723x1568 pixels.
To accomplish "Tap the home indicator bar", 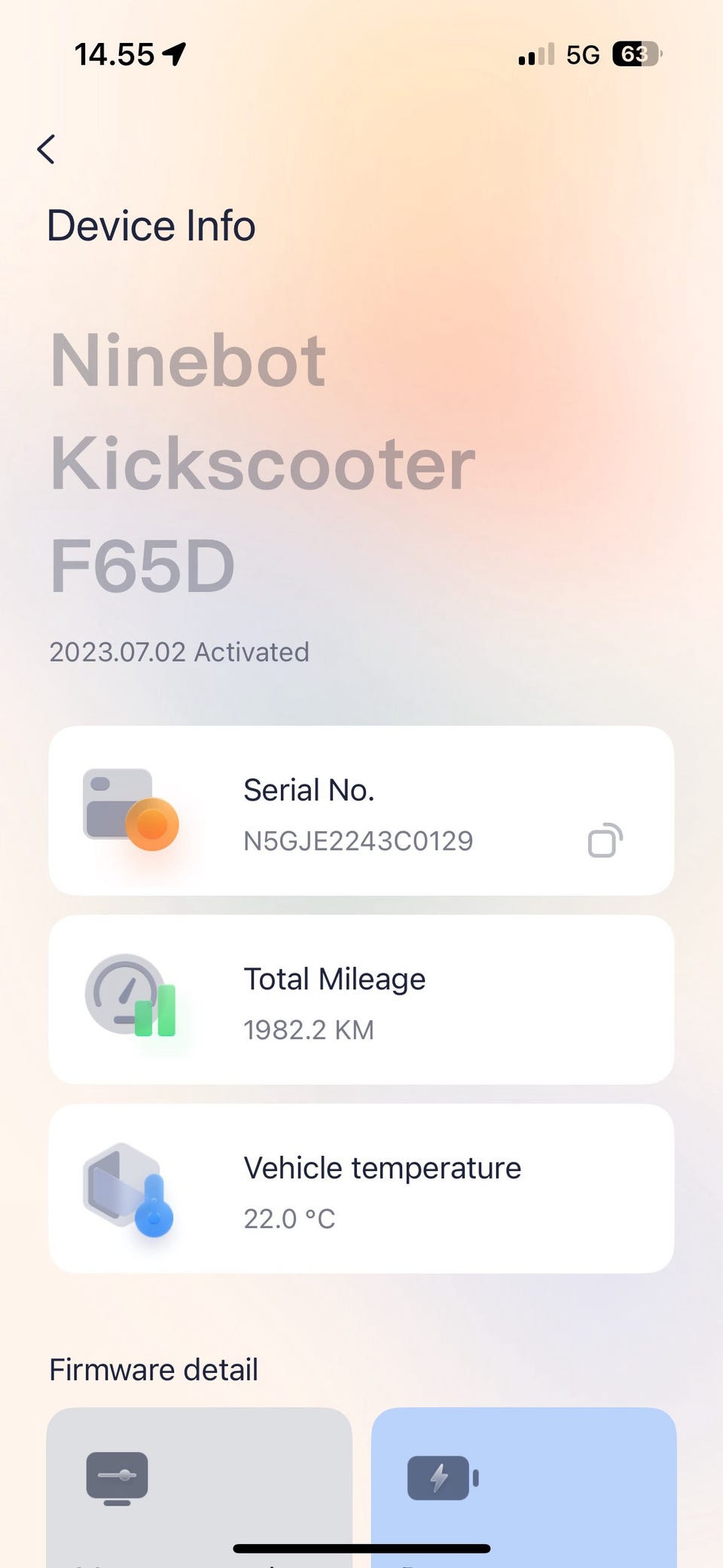I will (x=361, y=1548).
